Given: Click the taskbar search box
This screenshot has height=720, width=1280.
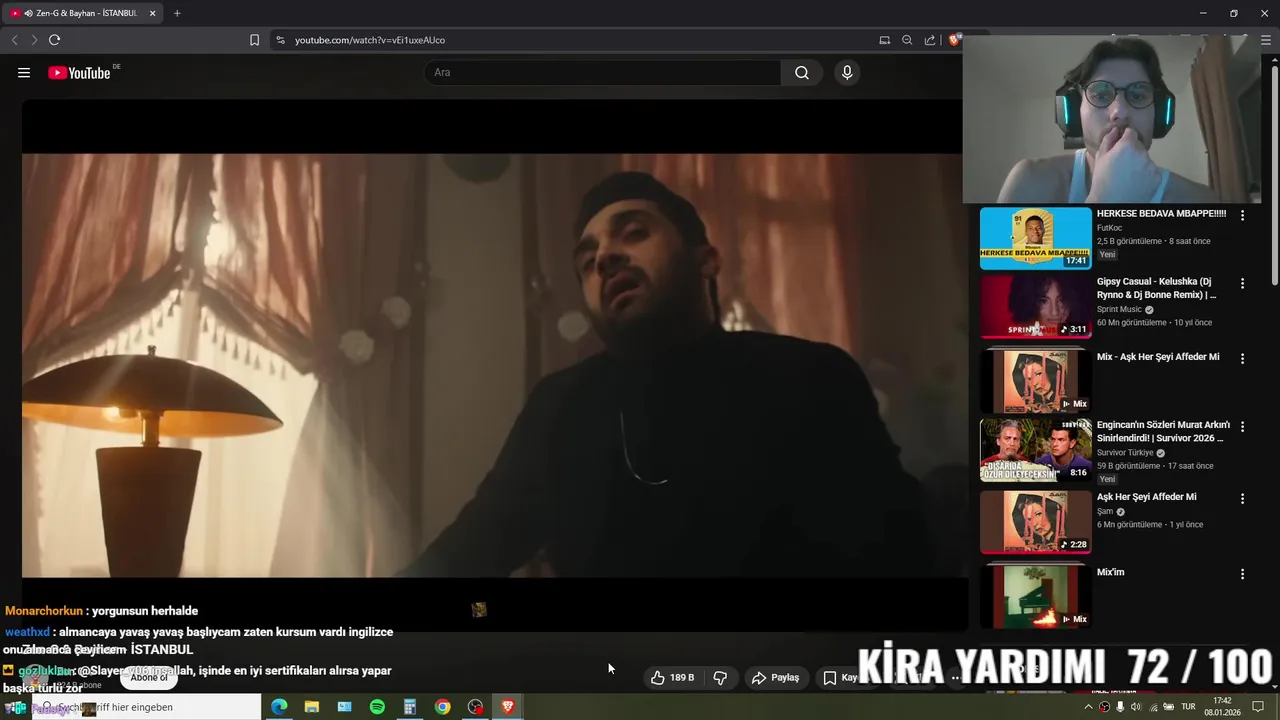Looking at the screenshot, I should [x=146, y=707].
